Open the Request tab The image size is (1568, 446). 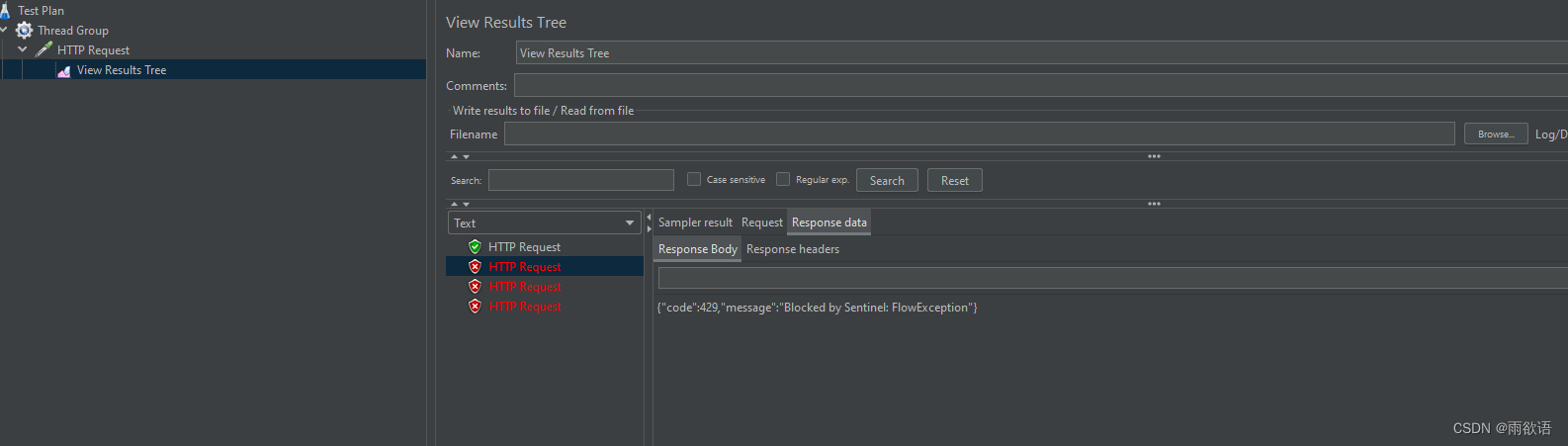point(761,223)
